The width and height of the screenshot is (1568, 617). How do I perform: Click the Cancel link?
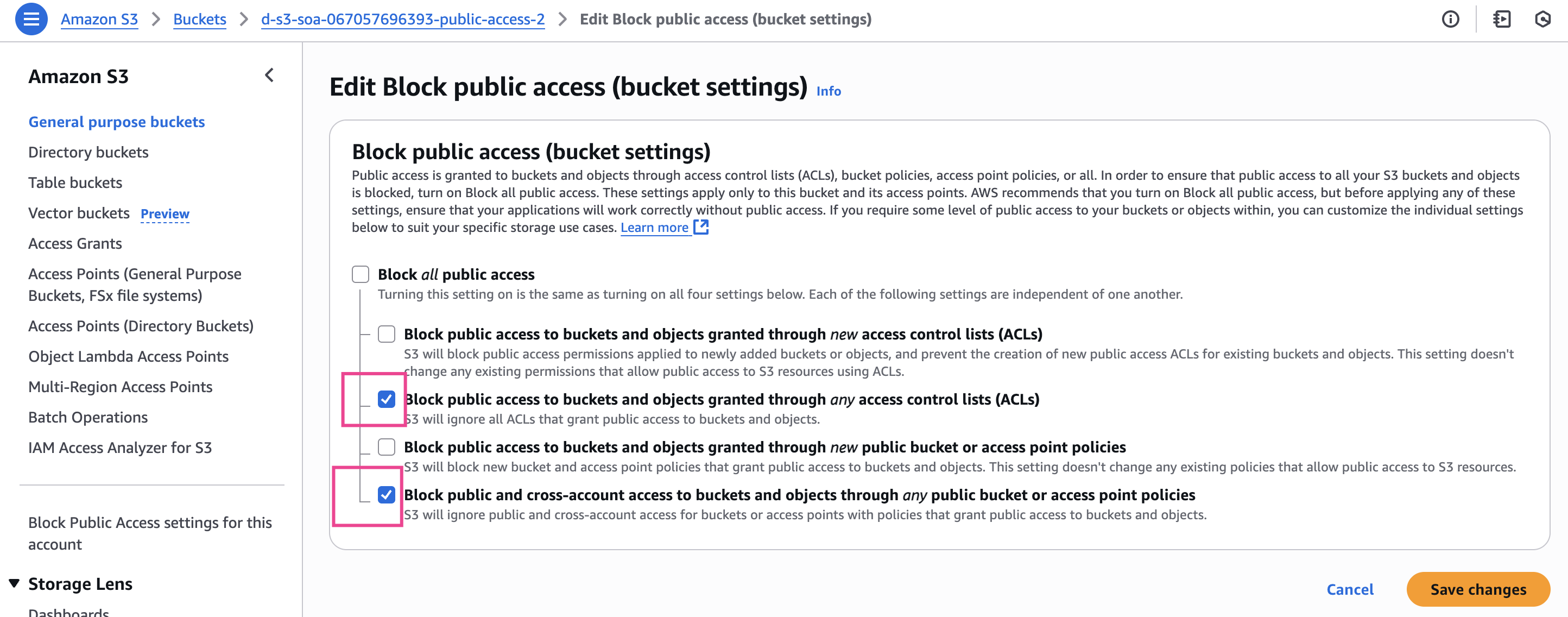[1350, 589]
